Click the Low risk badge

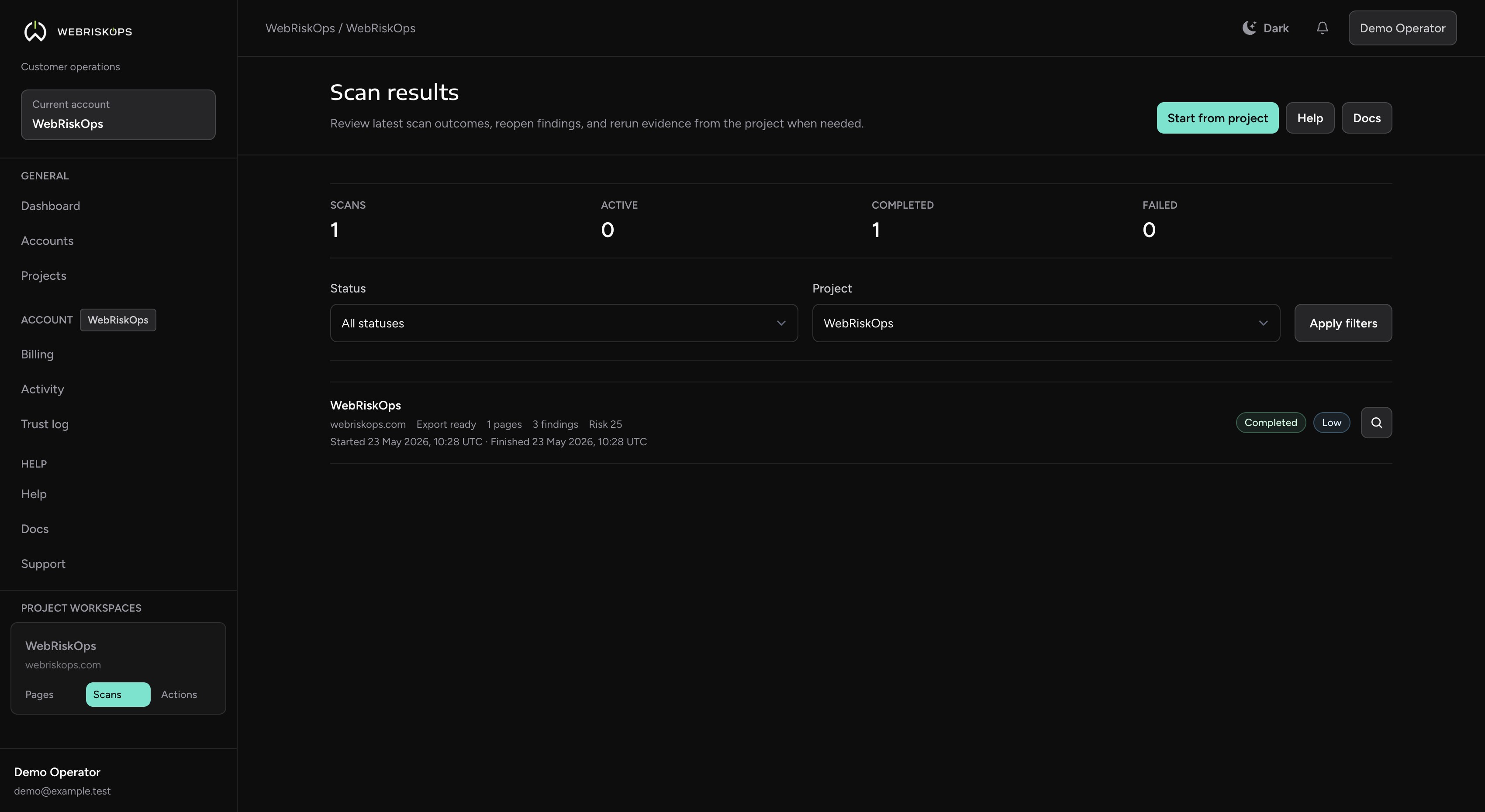pyautogui.click(x=1331, y=423)
